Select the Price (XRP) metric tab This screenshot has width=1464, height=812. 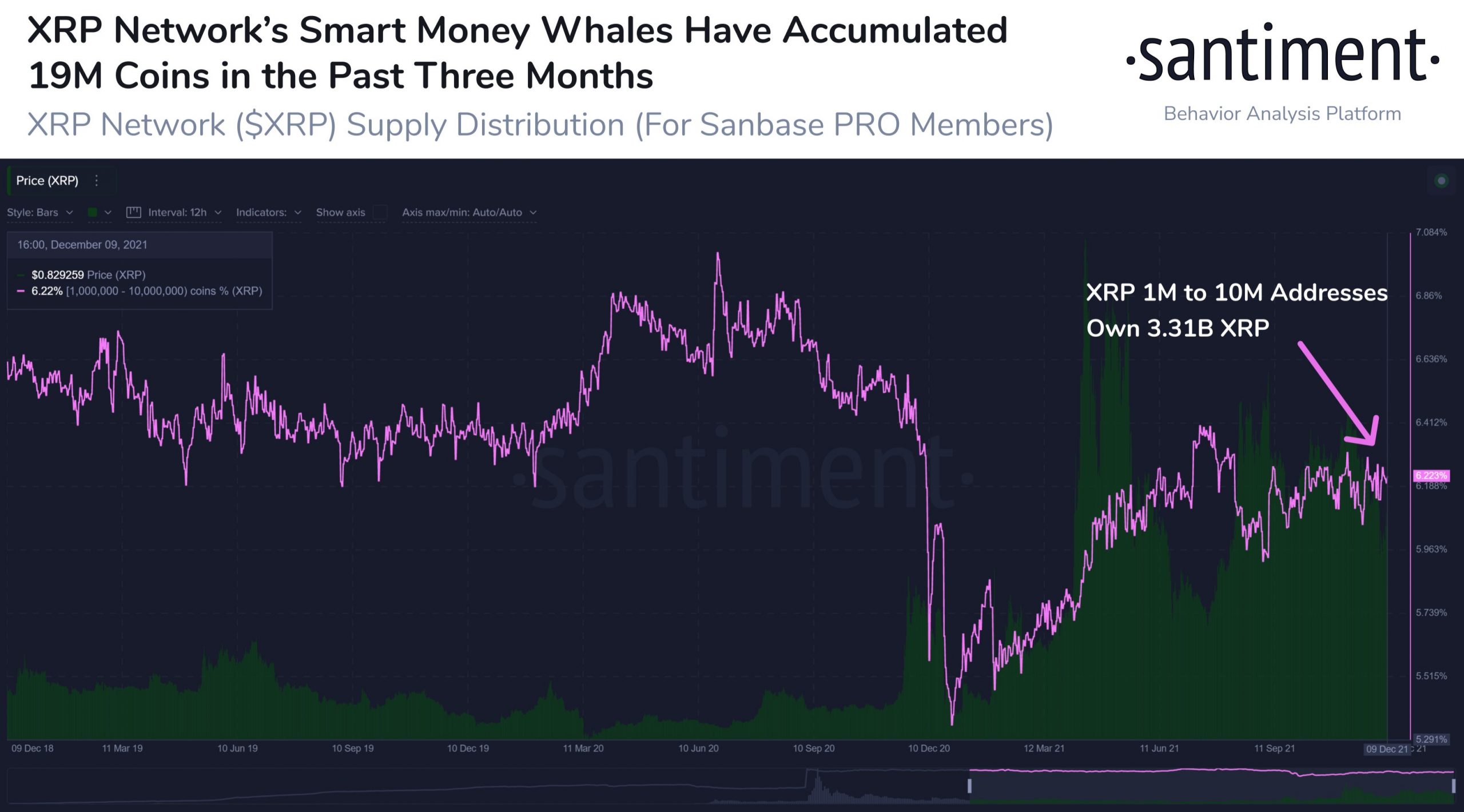pyautogui.click(x=47, y=181)
